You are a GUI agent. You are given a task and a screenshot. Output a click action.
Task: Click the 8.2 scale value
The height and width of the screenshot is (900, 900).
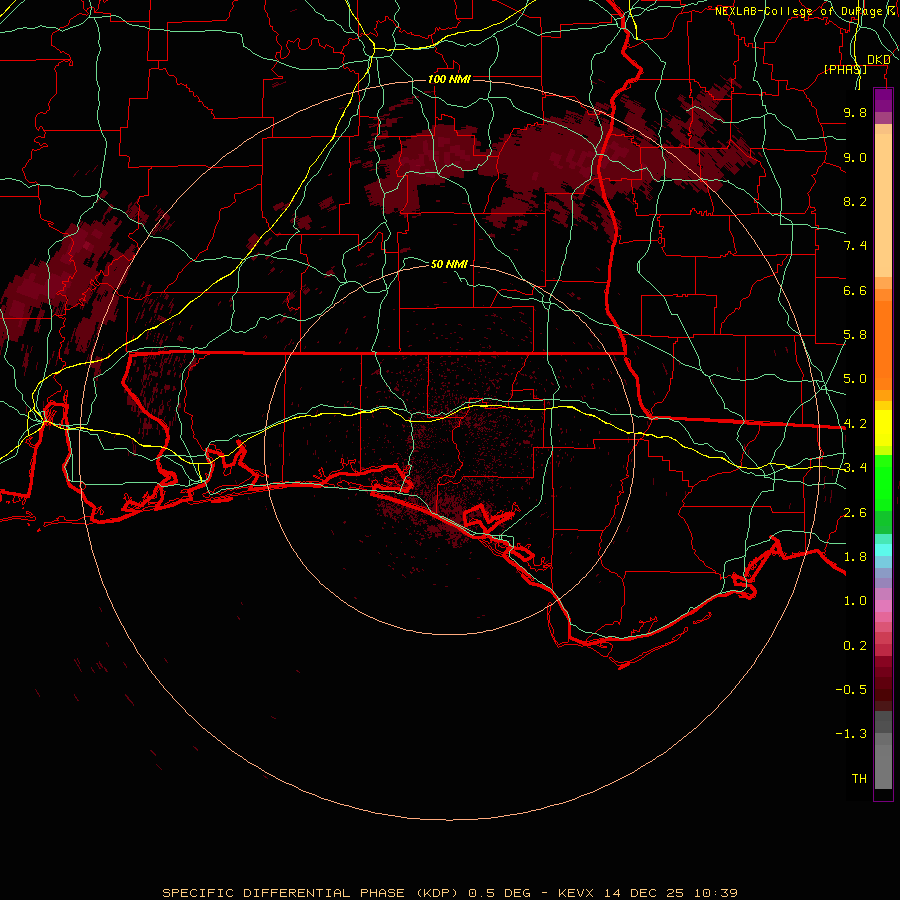[855, 201]
